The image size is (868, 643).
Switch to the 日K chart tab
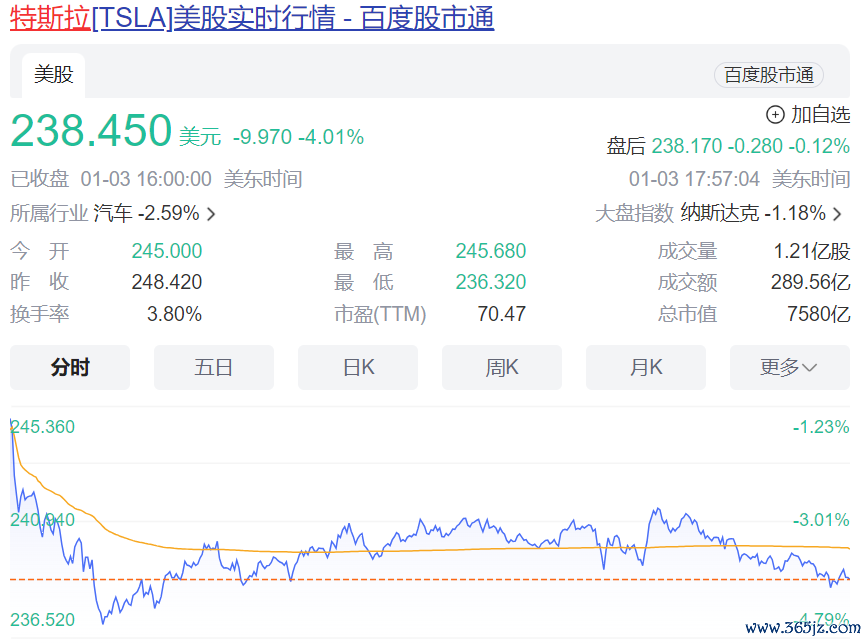point(358,367)
